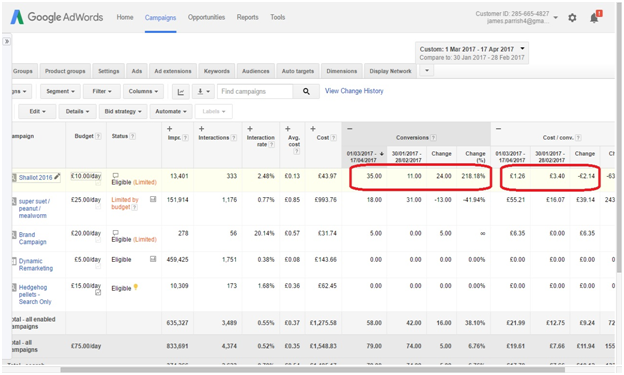This screenshot has height=375, width=624.
Task: Click the Google AdWords logo
Action: [57, 17]
